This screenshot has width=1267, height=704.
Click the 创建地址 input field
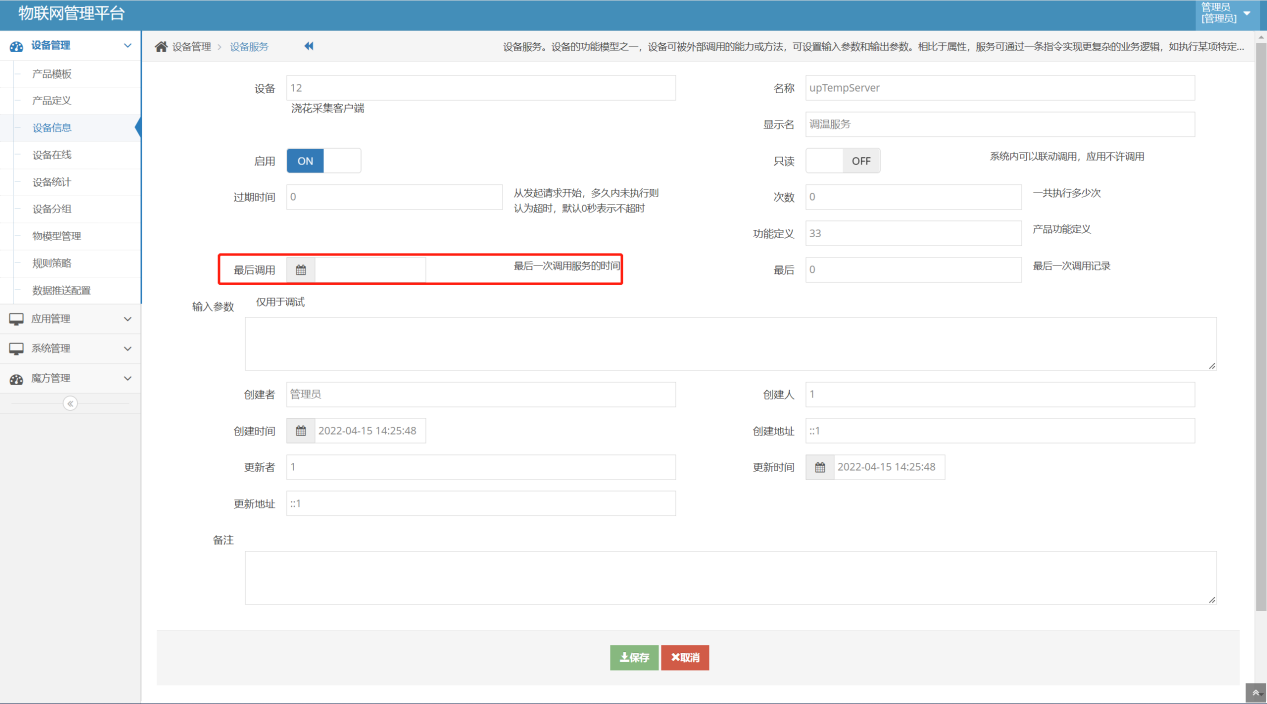click(1000, 431)
